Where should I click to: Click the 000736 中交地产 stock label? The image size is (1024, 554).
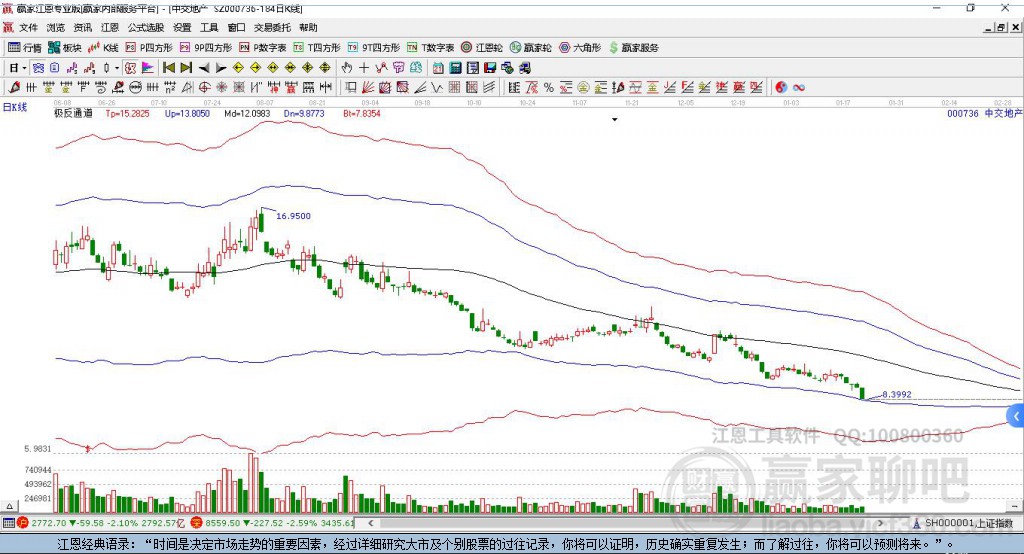click(984, 113)
